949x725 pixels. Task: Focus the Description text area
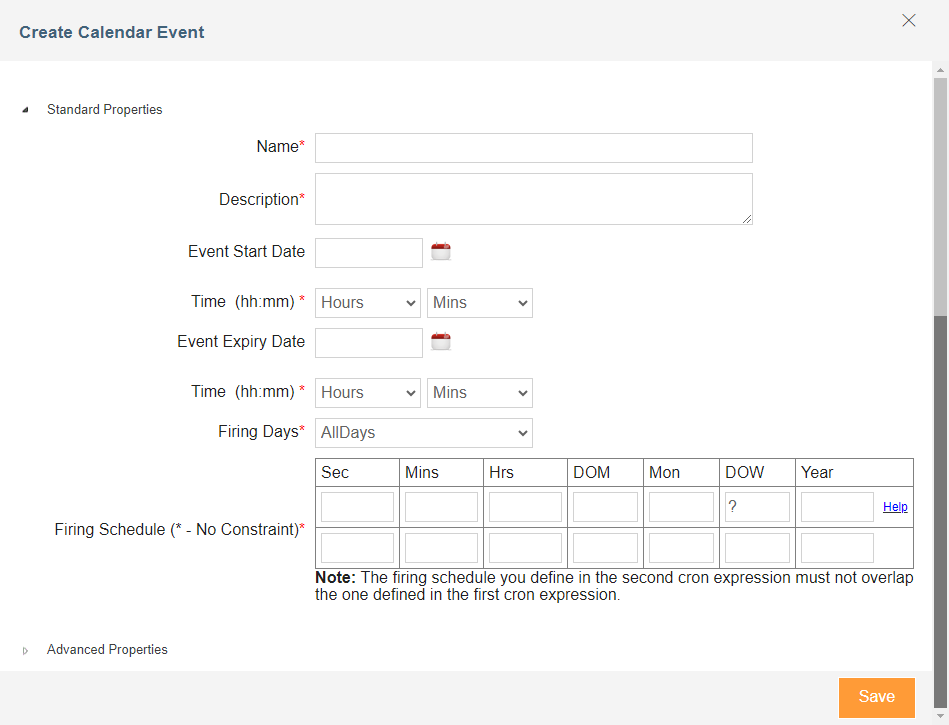coord(534,199)
